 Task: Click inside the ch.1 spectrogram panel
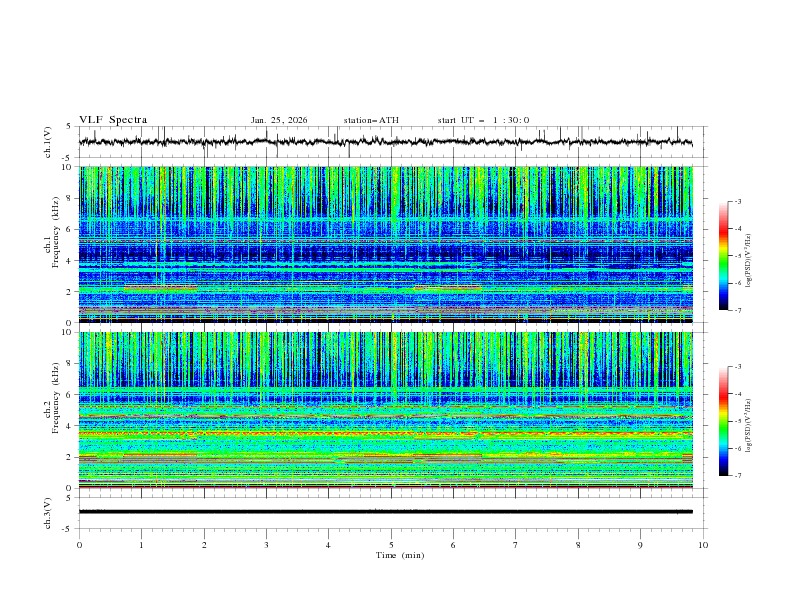tap(390, 245)
